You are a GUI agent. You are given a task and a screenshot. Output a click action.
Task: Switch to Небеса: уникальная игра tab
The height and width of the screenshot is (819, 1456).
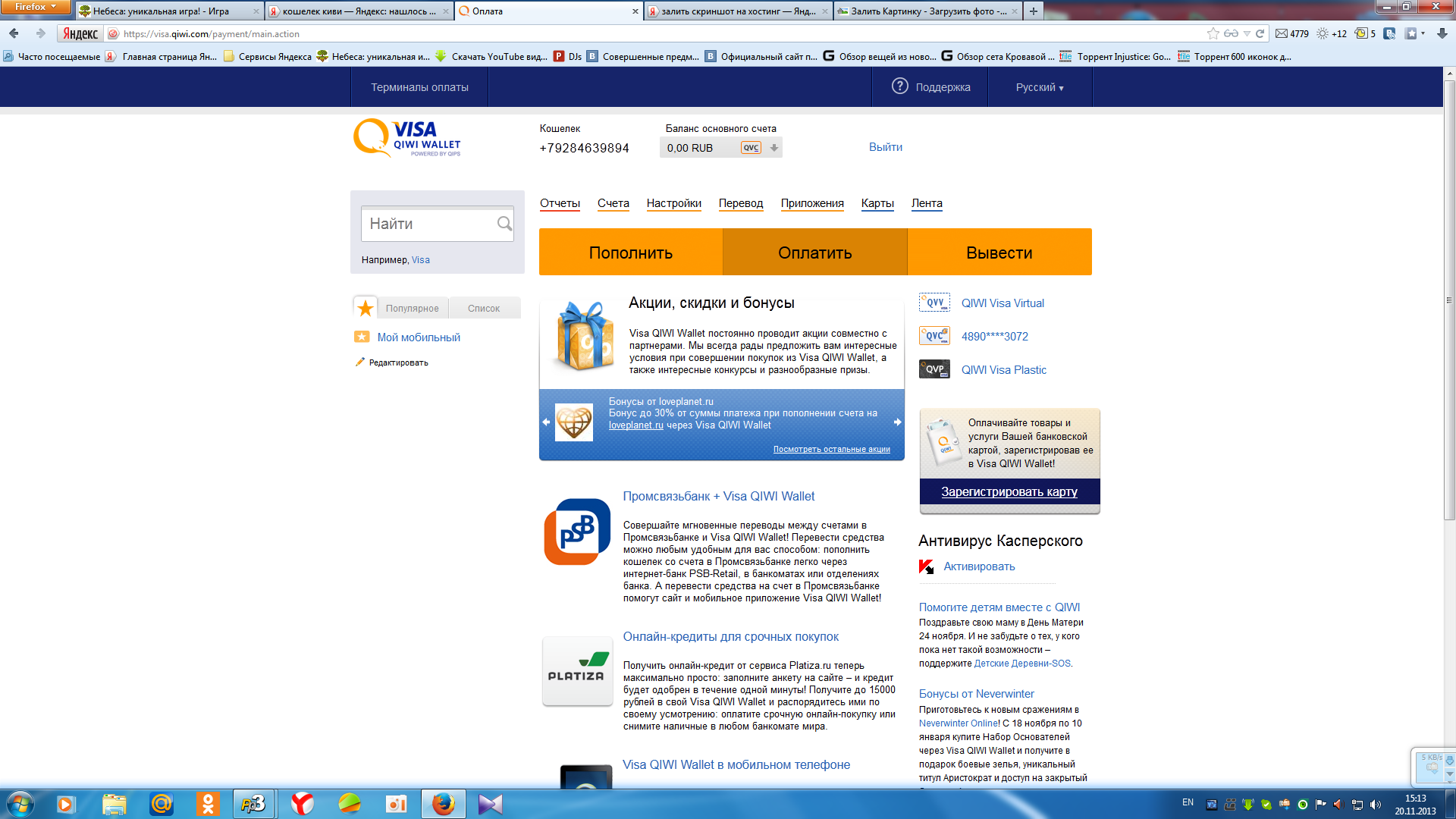[169, 11]
